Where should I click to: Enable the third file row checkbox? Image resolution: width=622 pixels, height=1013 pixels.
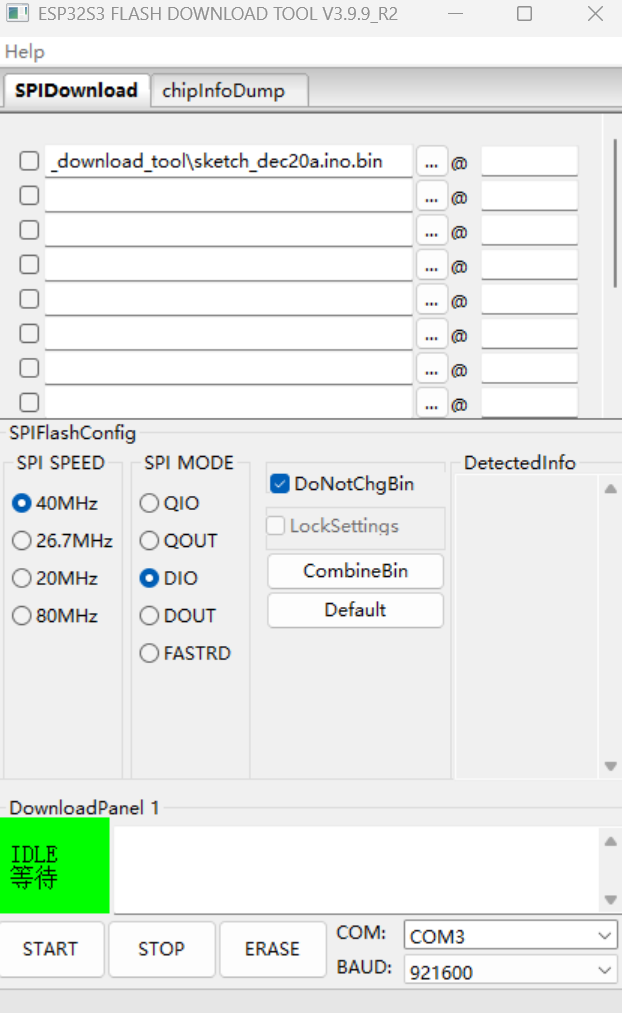click(29, 230)
